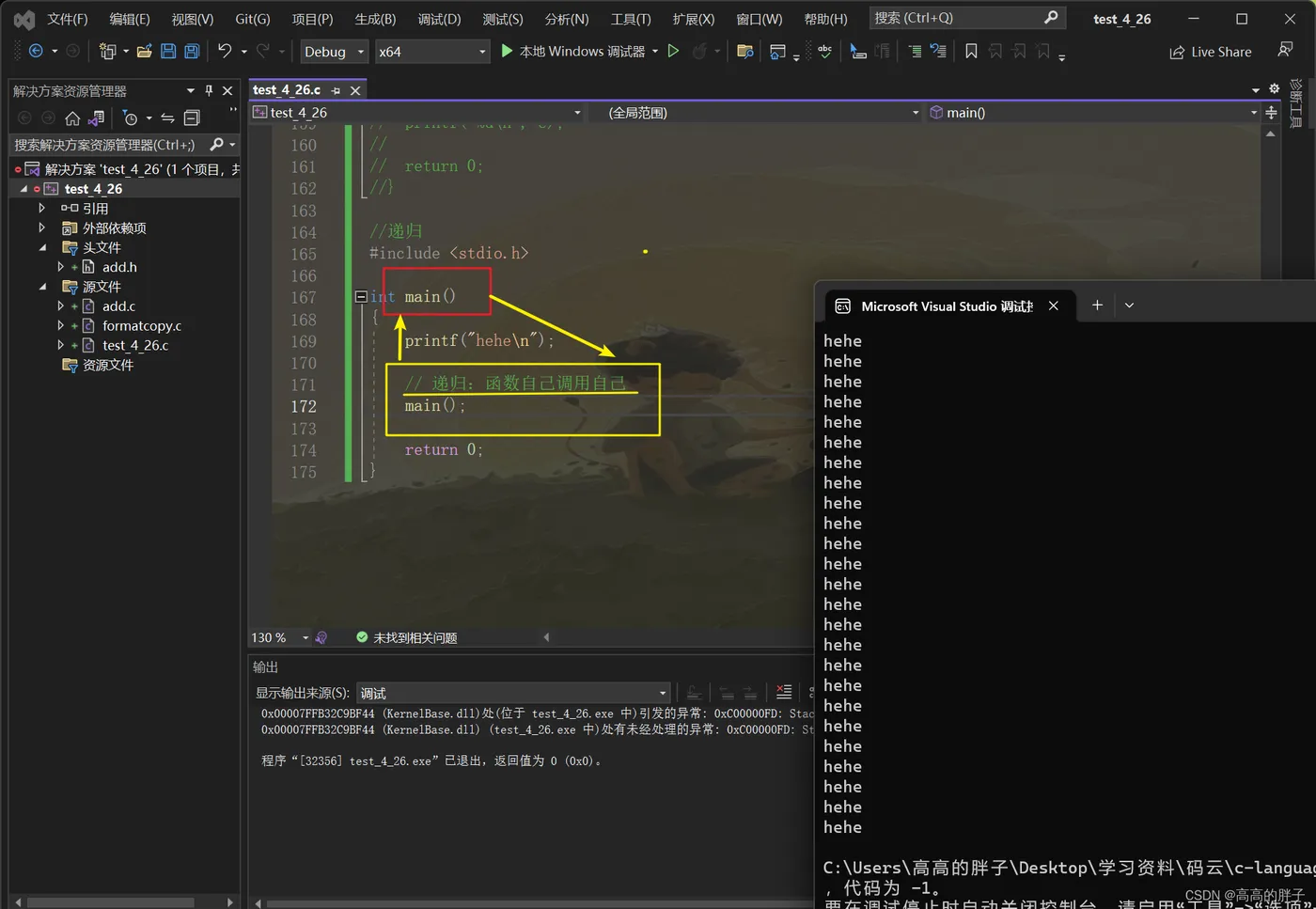Close the test_4_26.c editor tab

[355, 90]
